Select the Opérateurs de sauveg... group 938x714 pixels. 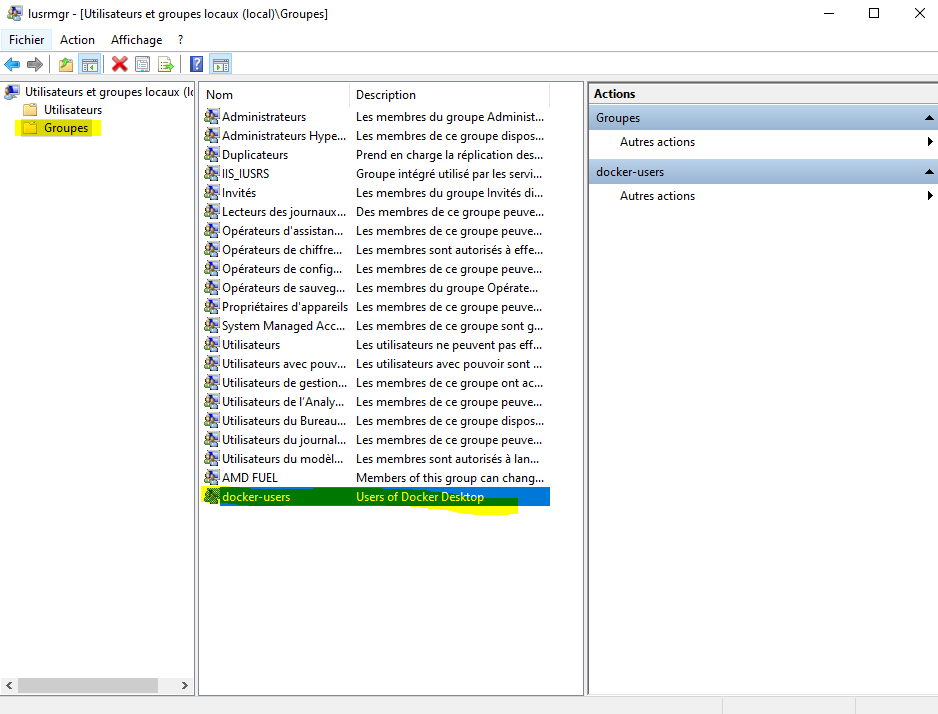coord(283,288)
